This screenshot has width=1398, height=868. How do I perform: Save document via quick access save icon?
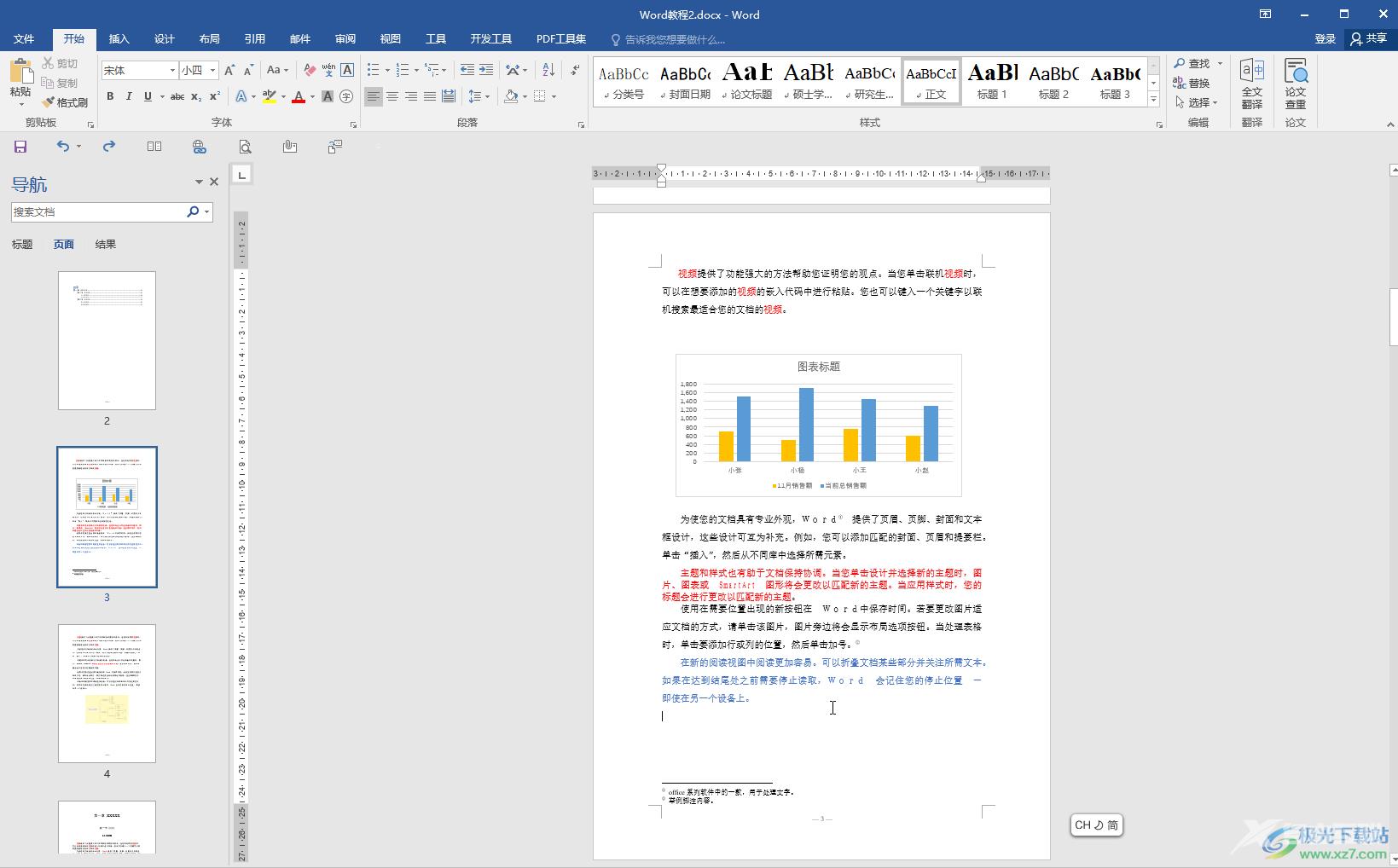20,147
